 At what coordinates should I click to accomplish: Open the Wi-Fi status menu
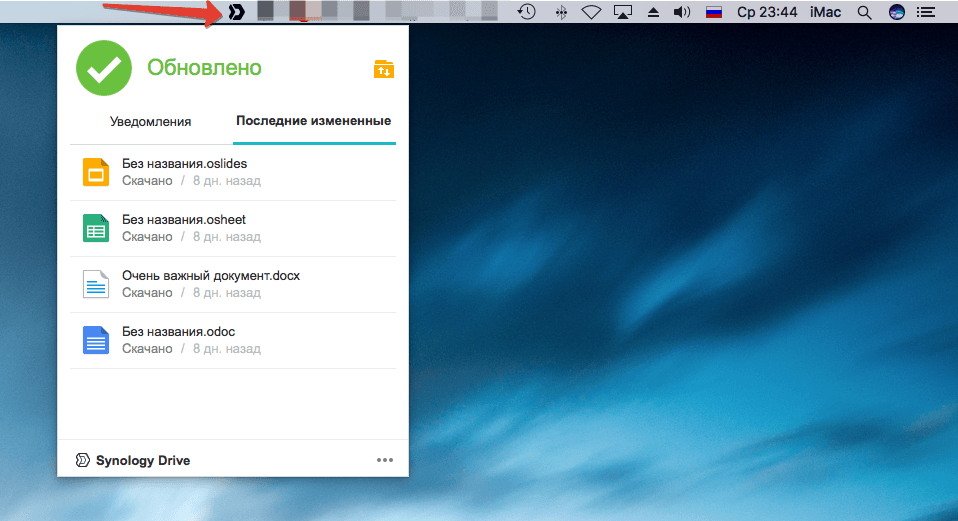tap(590, 12)
